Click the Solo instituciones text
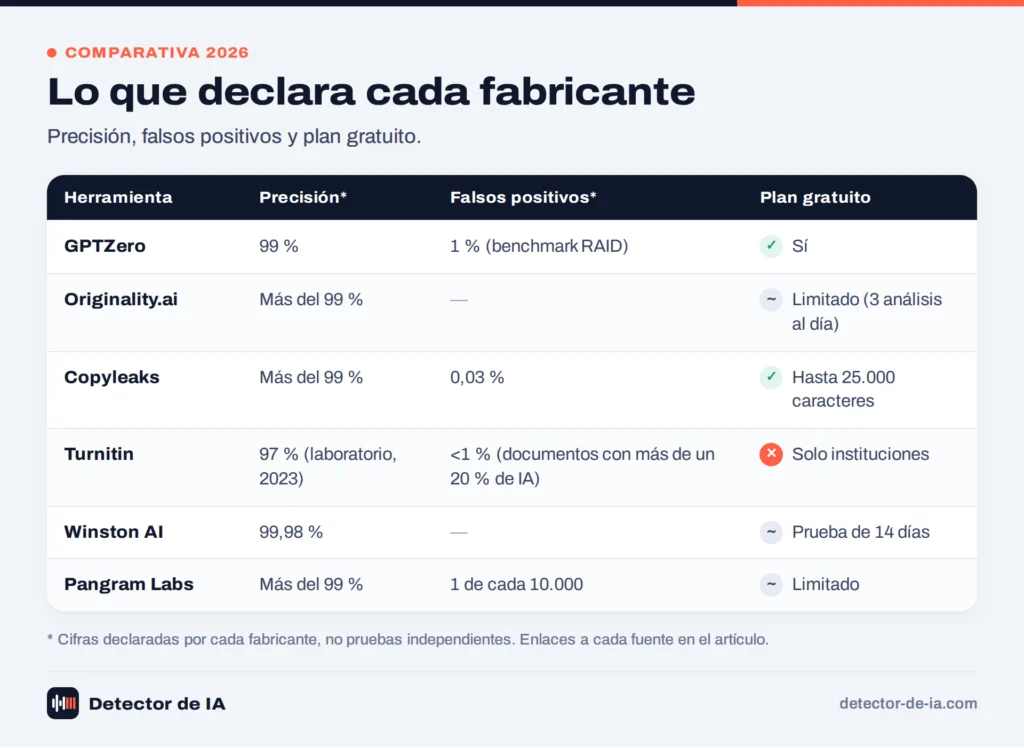 [x=860, y=454]
